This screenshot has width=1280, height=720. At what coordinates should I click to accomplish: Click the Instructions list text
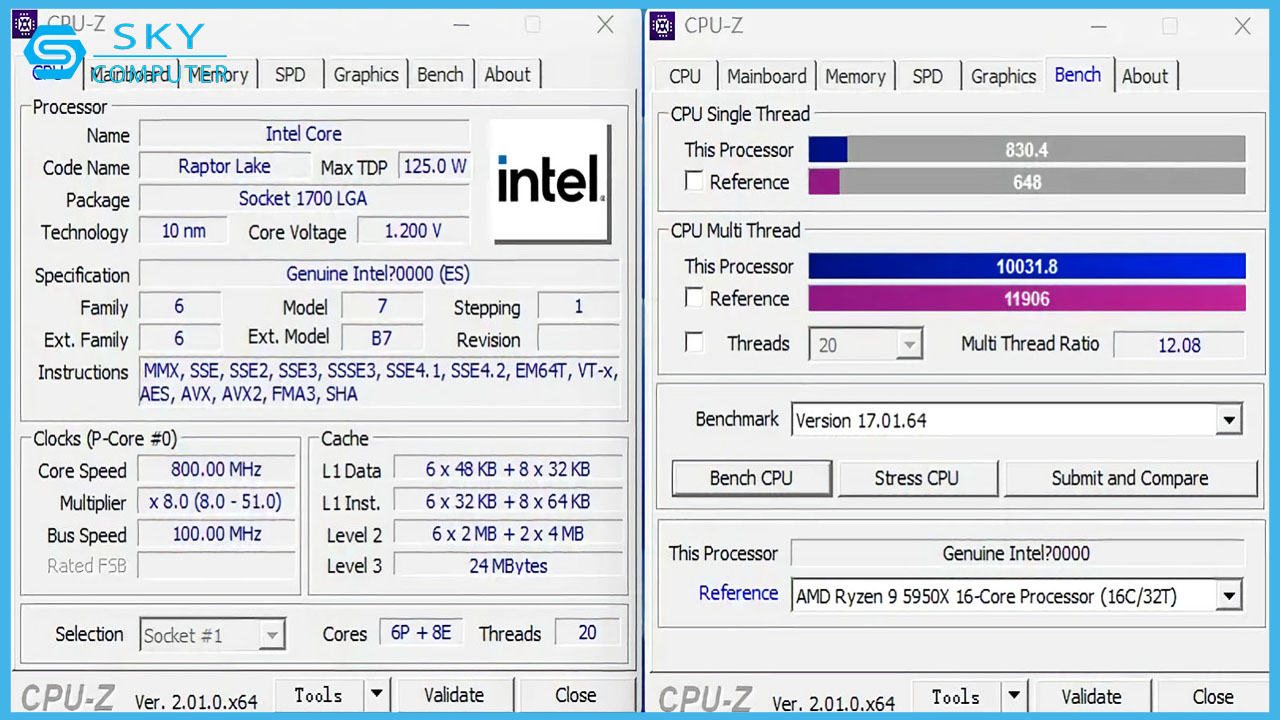point(379,383)
